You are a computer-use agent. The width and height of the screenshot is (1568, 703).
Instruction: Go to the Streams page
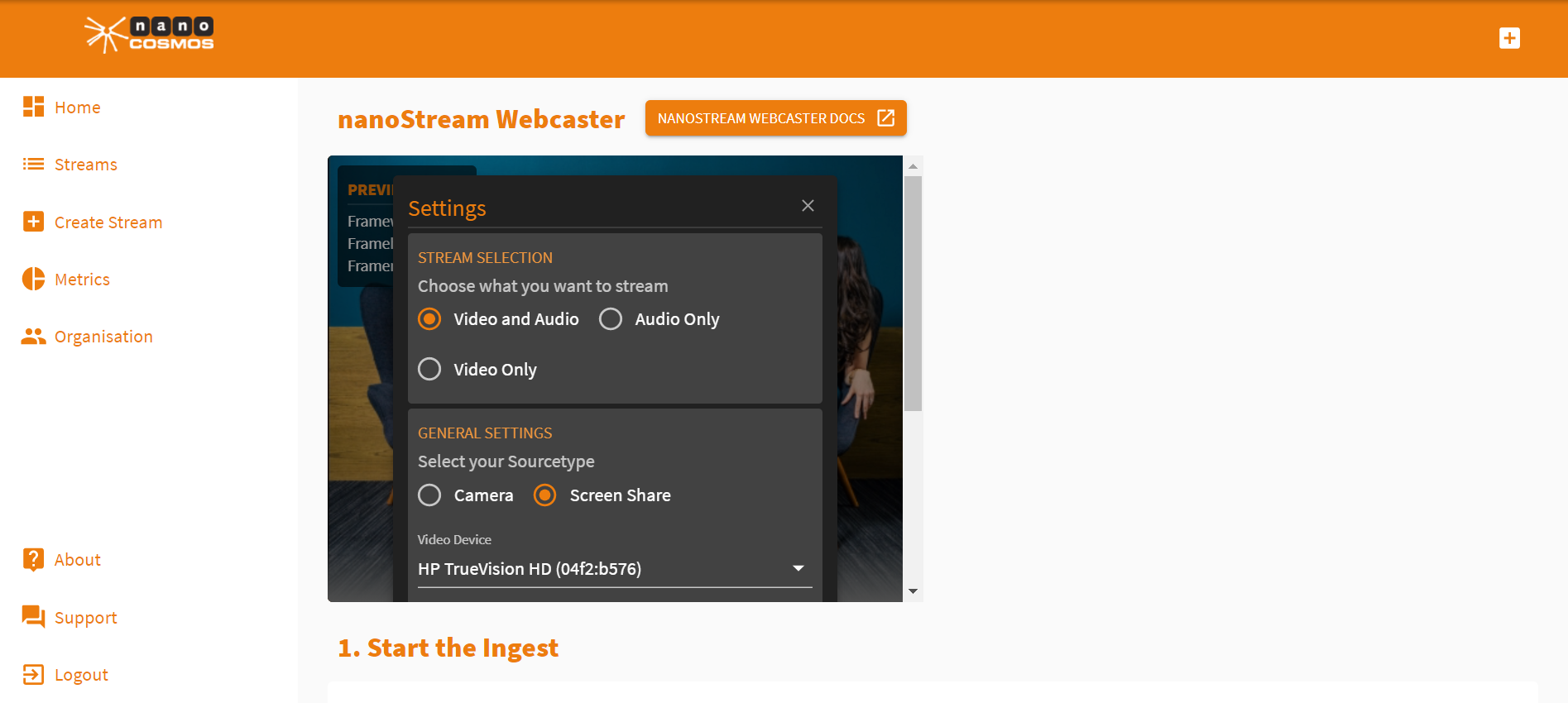pos(86,164)
